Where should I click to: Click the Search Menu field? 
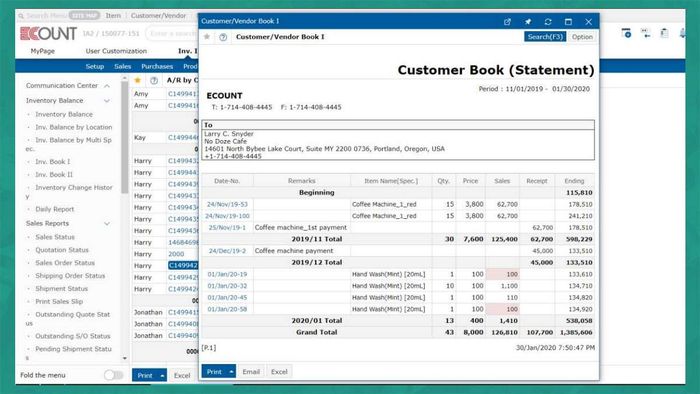(x=47, y=16)
